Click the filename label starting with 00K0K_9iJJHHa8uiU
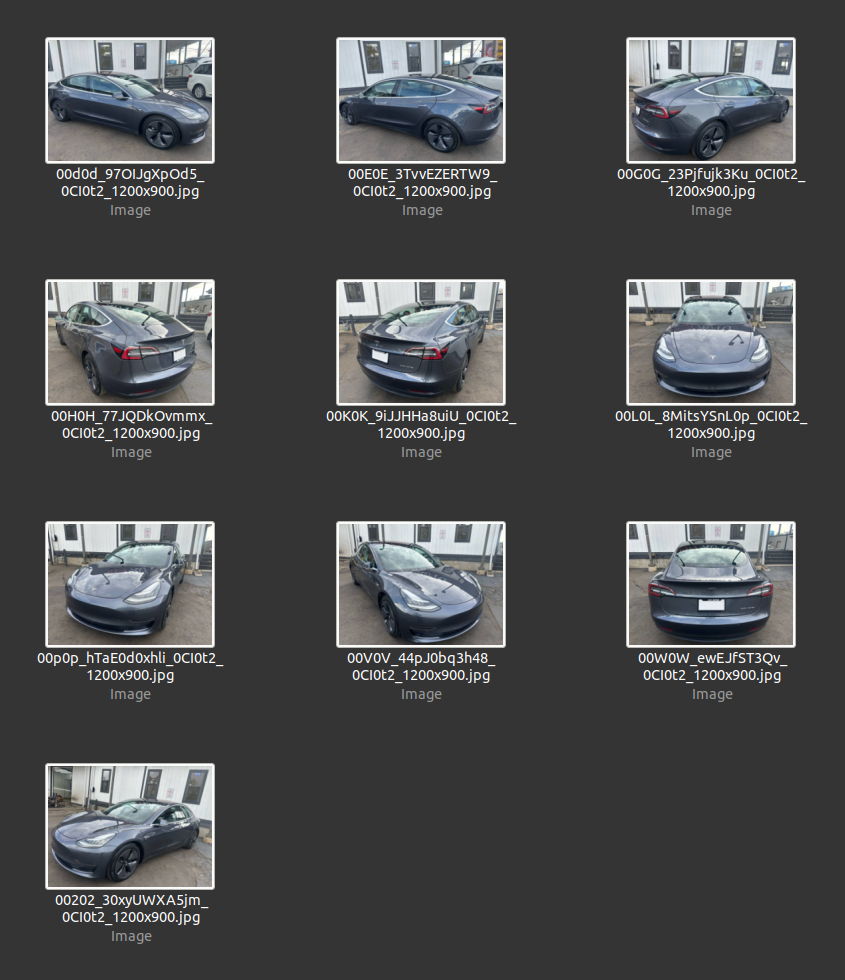 click(x=421, y=425)
